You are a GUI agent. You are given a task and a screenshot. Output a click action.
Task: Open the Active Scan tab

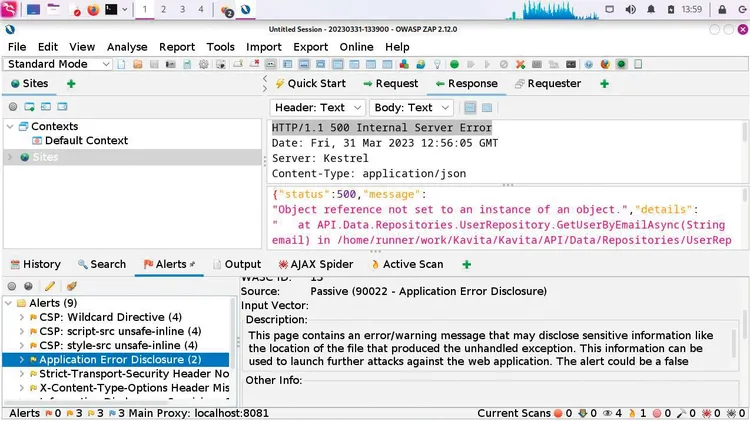pyautogui.click(x=408, y=265)
